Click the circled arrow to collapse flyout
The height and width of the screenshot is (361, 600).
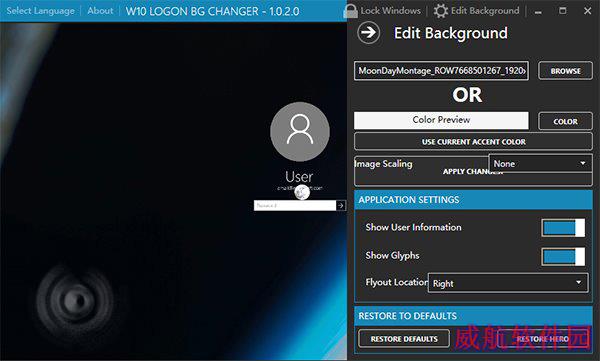tap(368, 33)
